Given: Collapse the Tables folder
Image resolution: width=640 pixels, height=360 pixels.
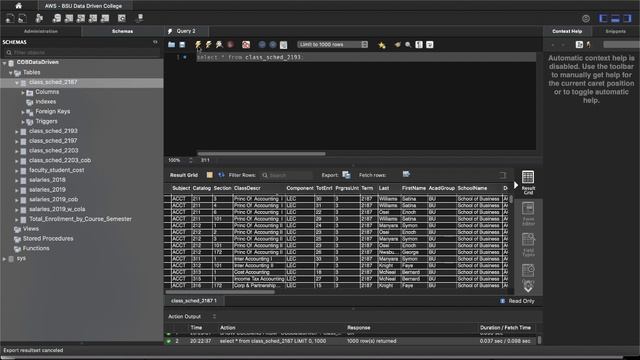Looking at the screenshot, I should pos(11,73).
